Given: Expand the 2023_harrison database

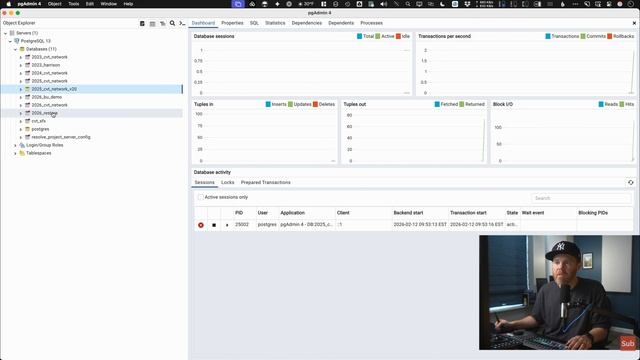Looking at the screenshot, I should [21, 65].
